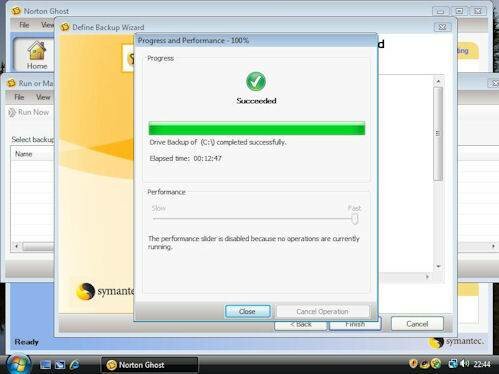Open File menu in Norton Ghost window

point(24,25)
